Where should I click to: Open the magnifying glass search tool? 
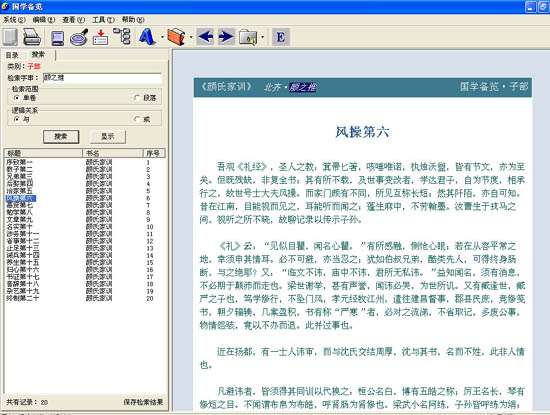79,37
